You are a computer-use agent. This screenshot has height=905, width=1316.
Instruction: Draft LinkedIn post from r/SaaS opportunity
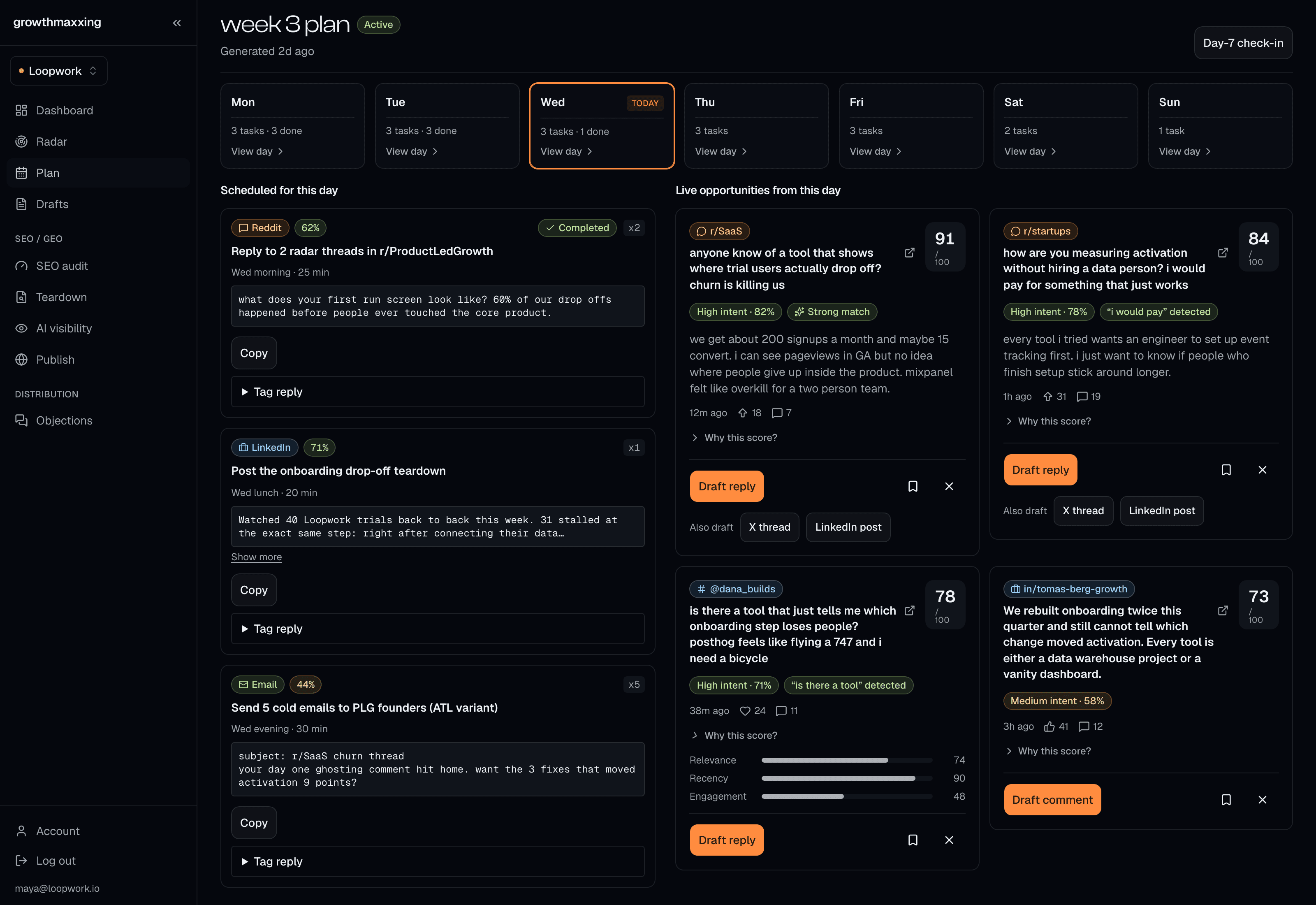tap(848, 527)
